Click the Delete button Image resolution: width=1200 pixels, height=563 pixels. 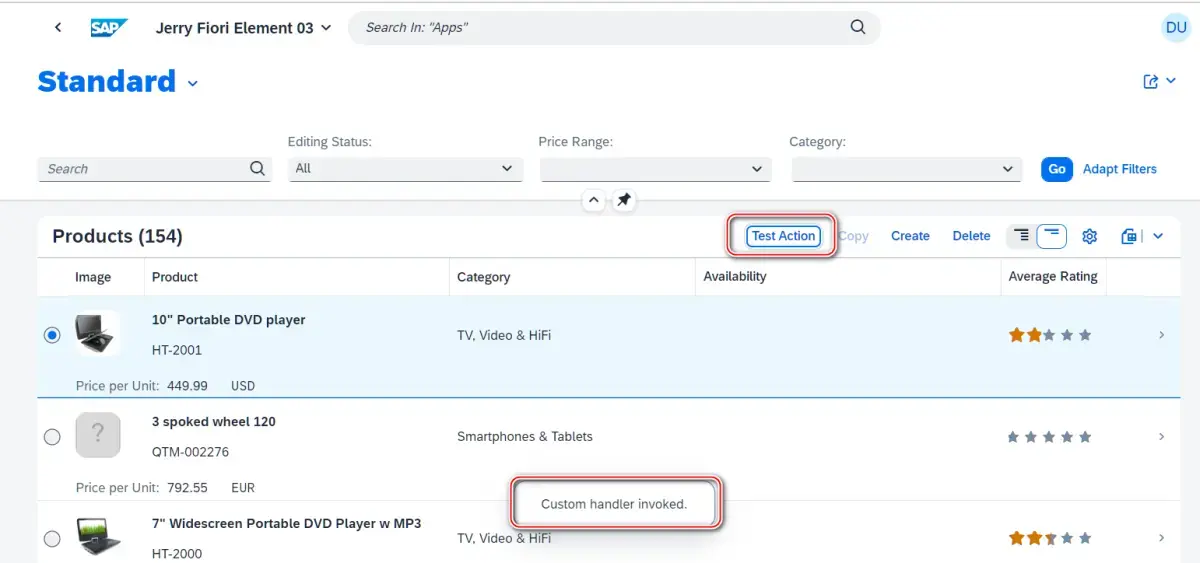(x=971, y=236)
